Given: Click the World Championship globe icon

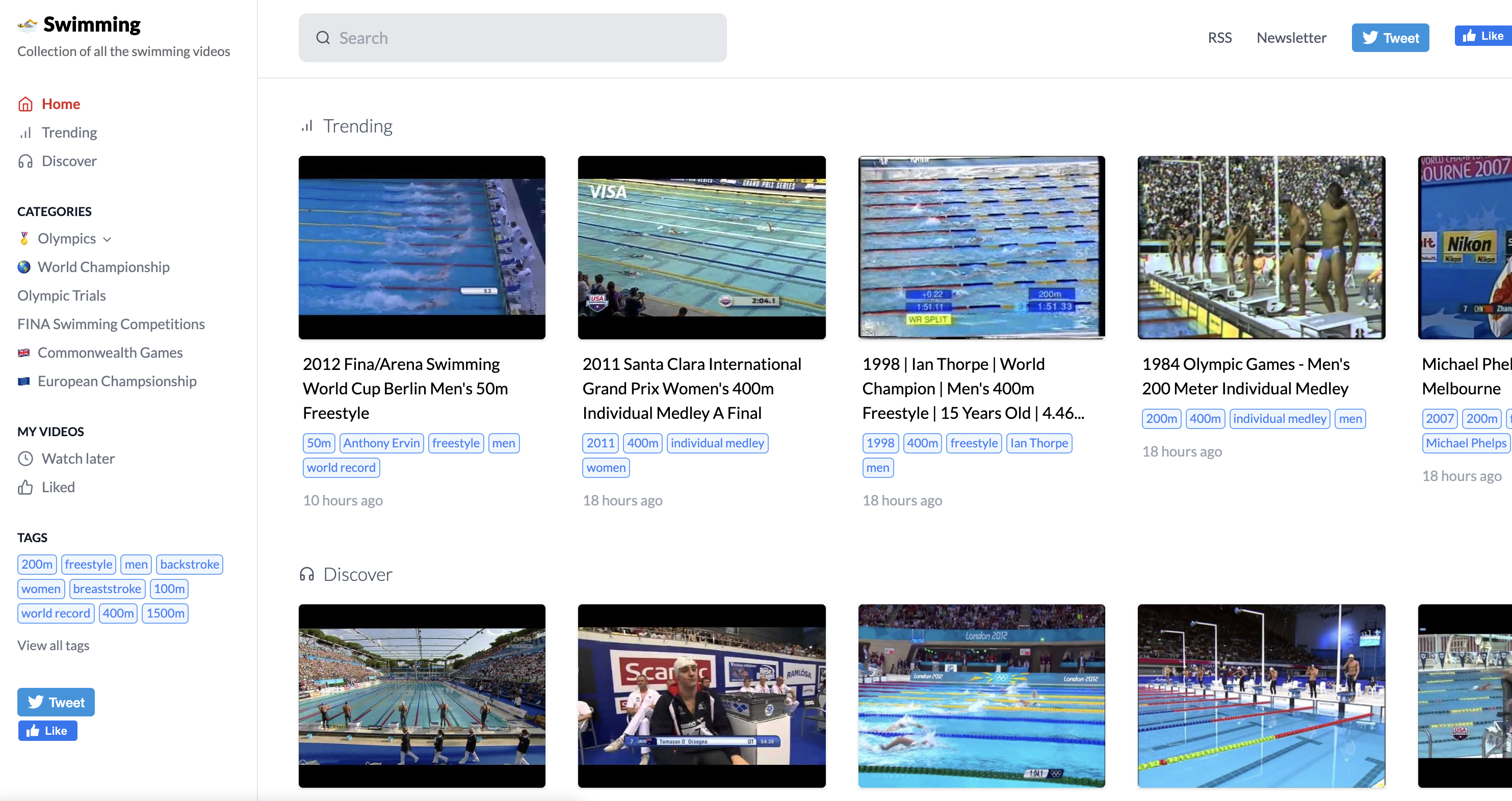Looking at the screenshot, I should 23,267.
